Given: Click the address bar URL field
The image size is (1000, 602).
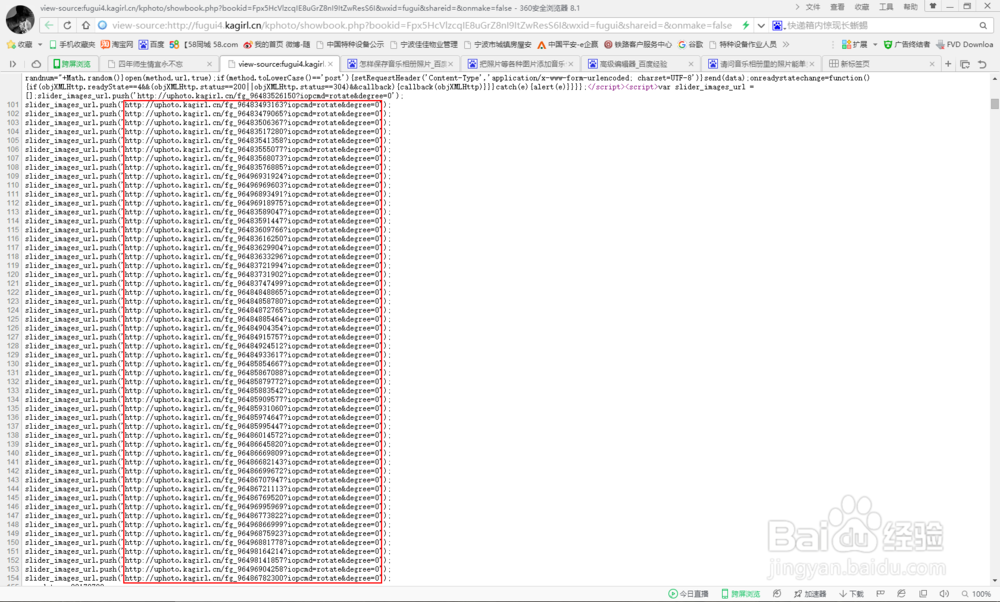Looking at the screenshot, I should coord(421,26).
